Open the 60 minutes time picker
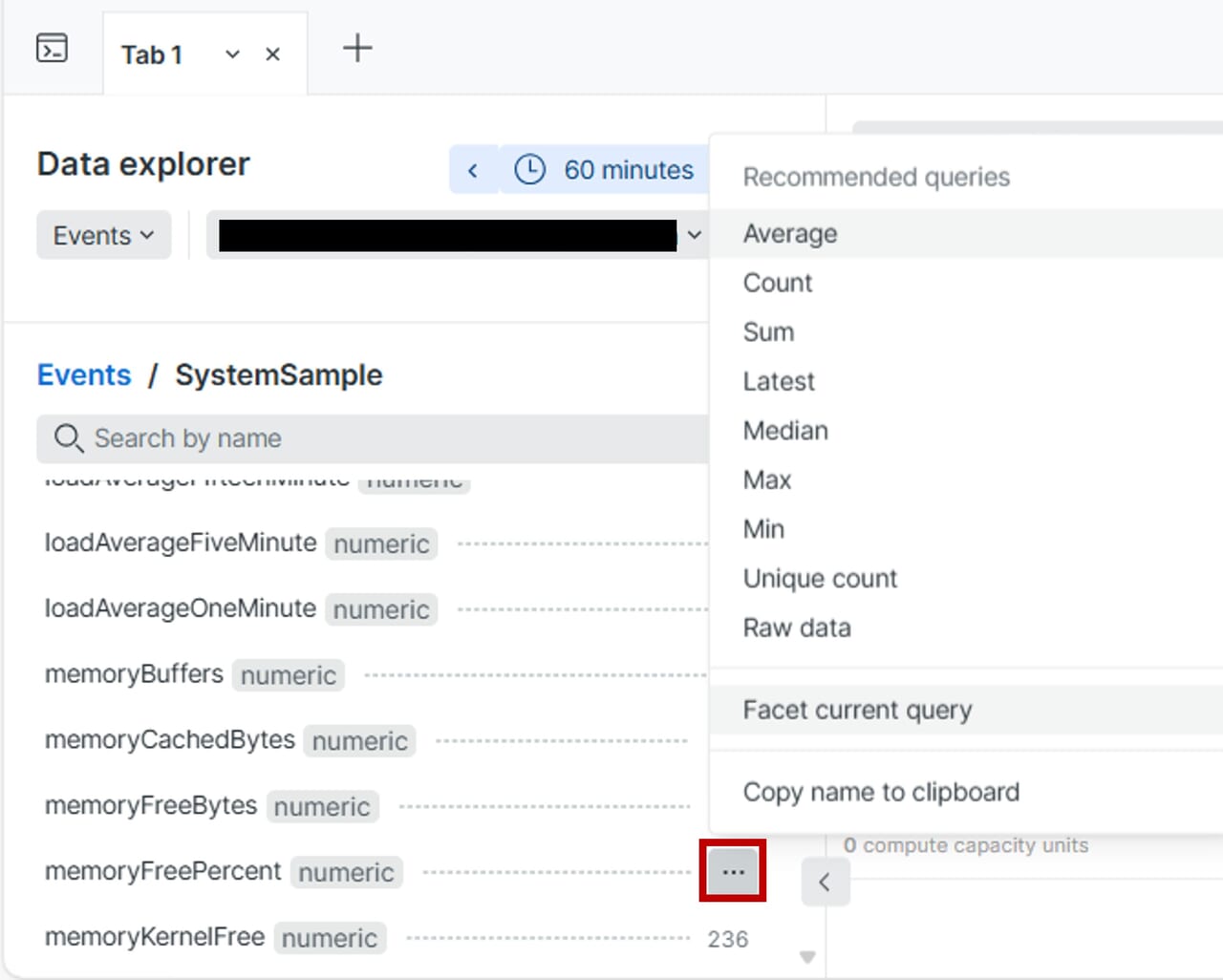This screenshot has width=1223, height=980. click(605, 170)
